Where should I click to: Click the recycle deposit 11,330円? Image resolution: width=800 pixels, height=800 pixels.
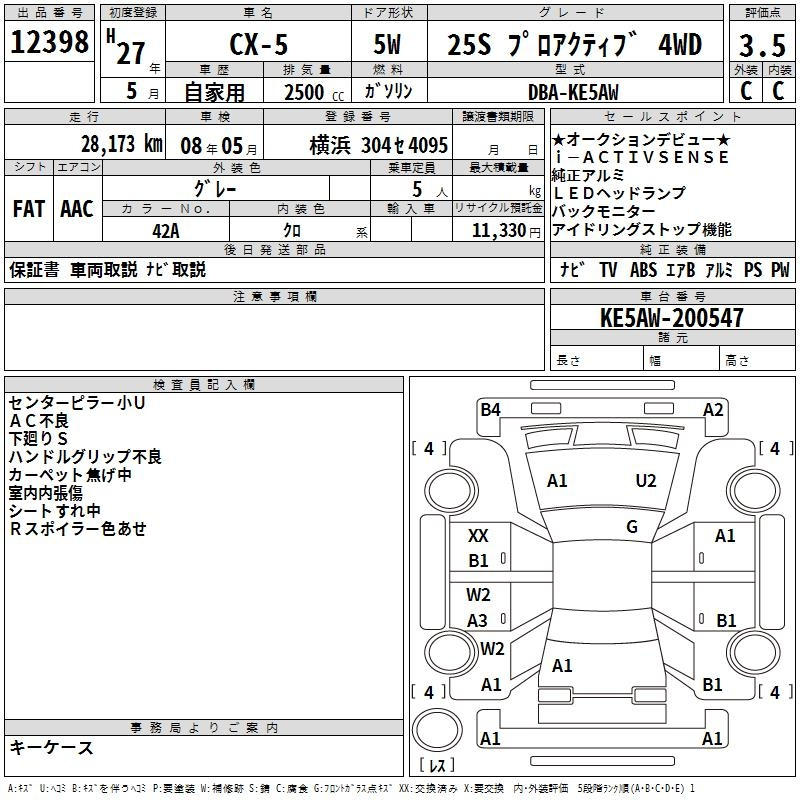pos(506,231)
